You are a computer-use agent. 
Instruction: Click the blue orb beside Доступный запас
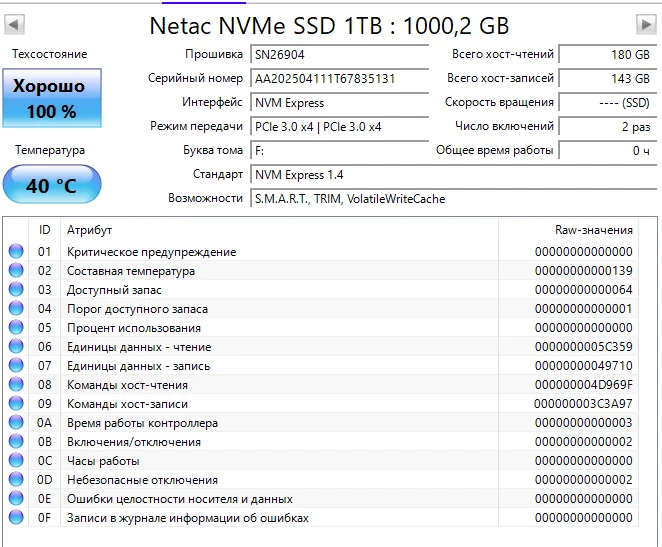(16, 290)
